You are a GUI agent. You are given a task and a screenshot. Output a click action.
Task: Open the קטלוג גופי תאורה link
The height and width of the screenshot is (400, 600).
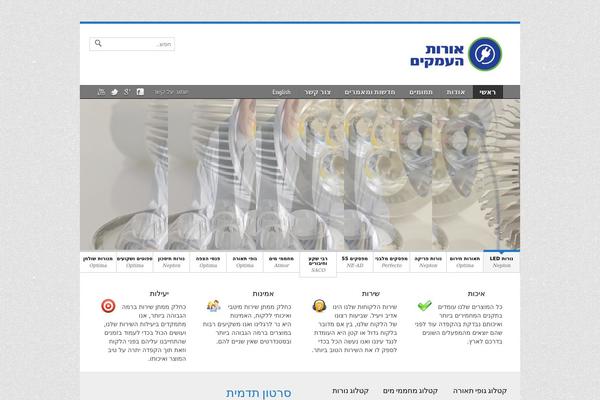pos(480,391)
